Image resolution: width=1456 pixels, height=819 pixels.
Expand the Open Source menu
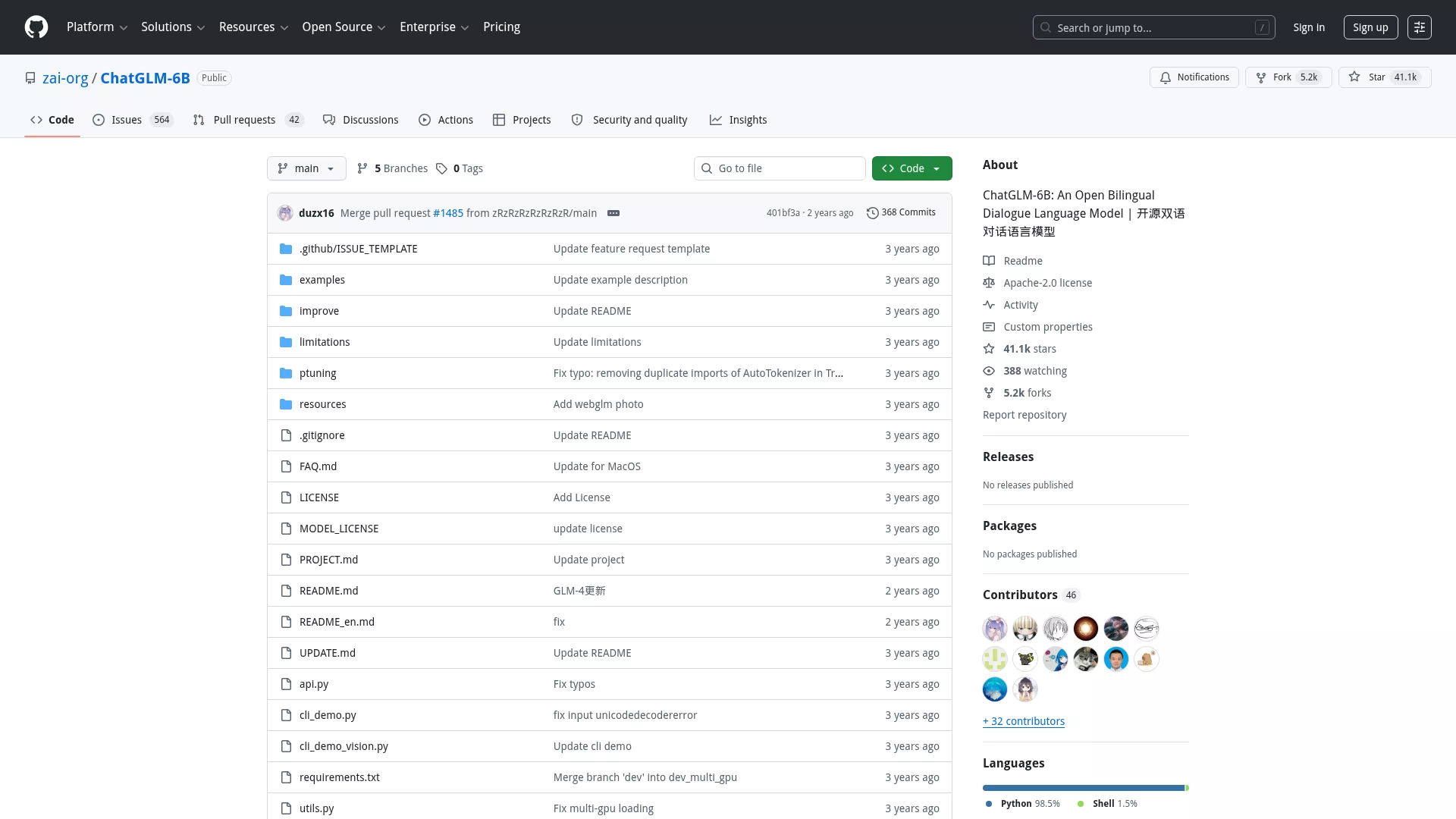click(x=344, y=27)
